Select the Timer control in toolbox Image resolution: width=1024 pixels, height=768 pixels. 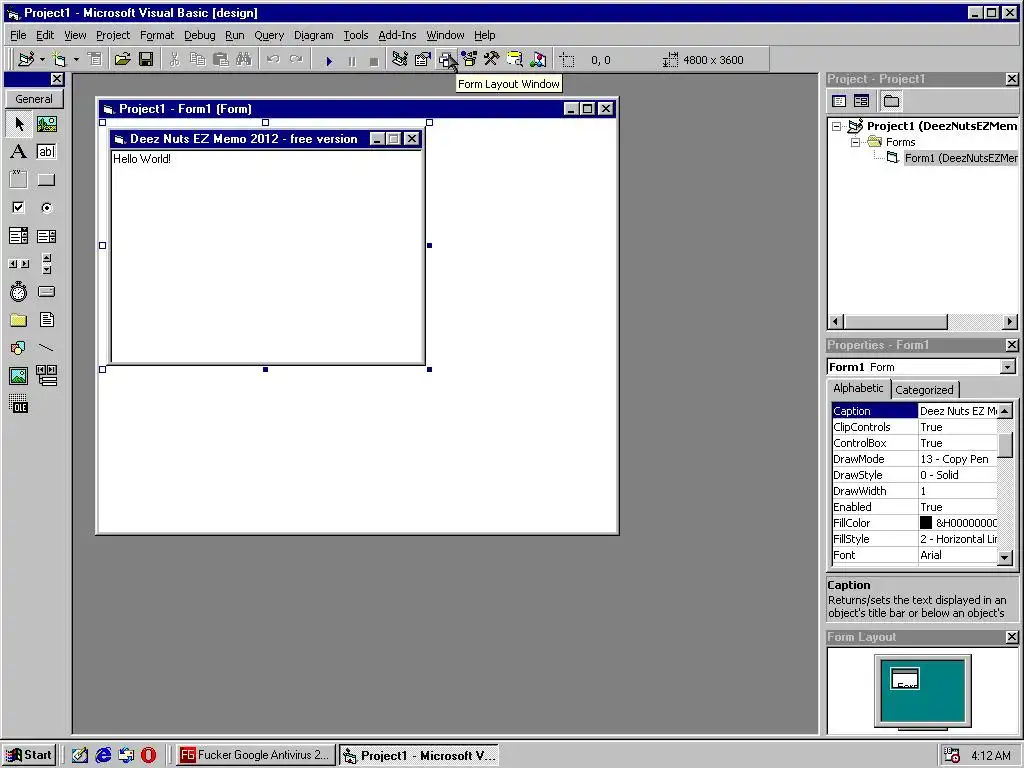(x=18, y=292)
